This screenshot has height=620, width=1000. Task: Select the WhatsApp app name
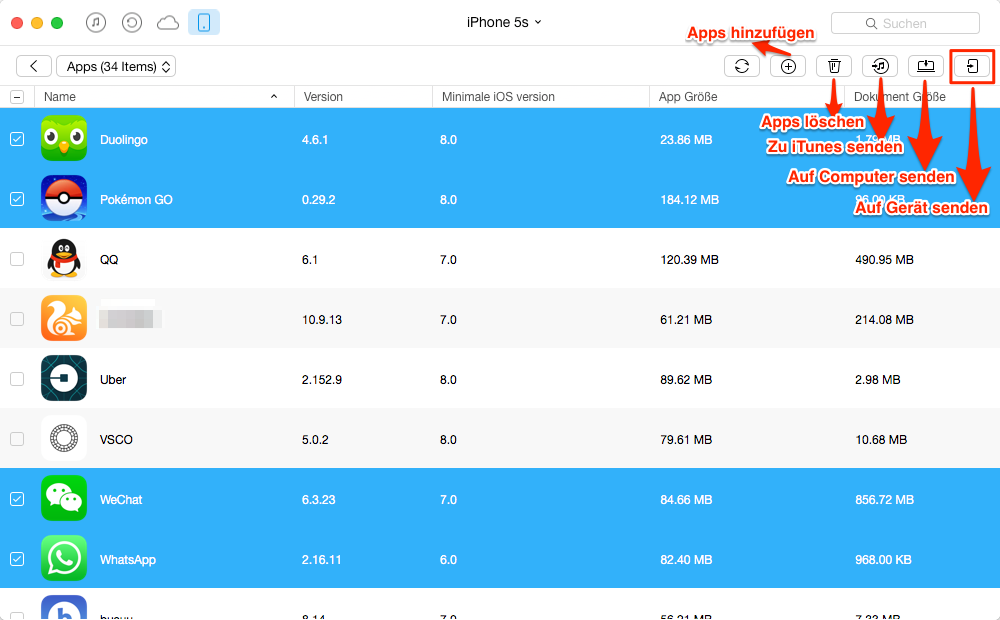click(128, 559)
